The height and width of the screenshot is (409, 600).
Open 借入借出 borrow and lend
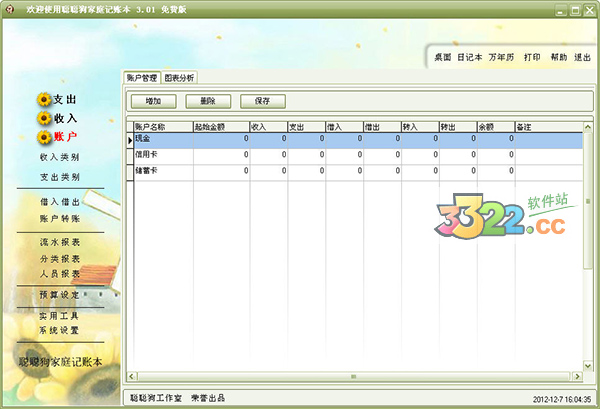[59, 202]
